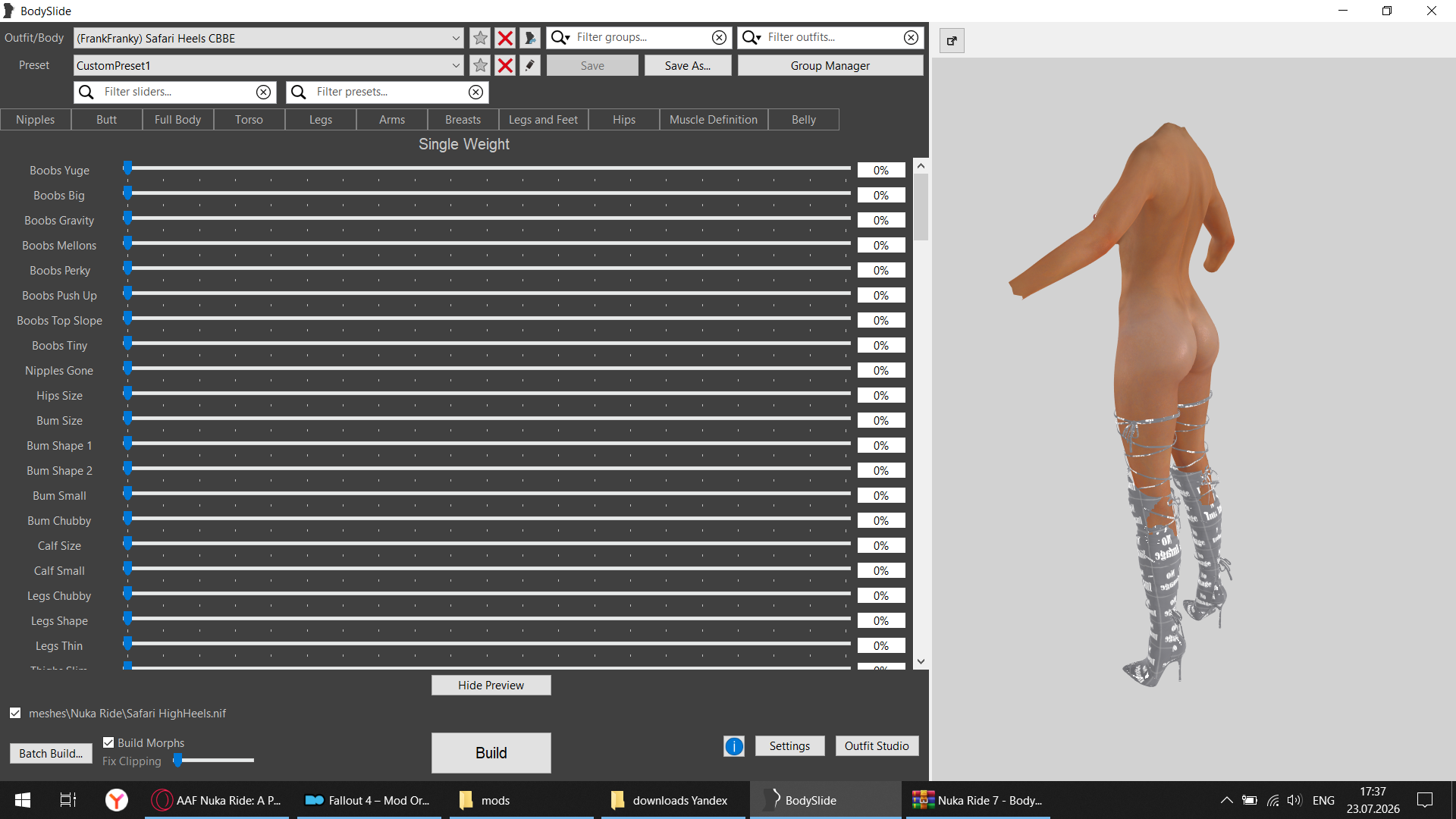Open network status in system tray

(1272, 800)
